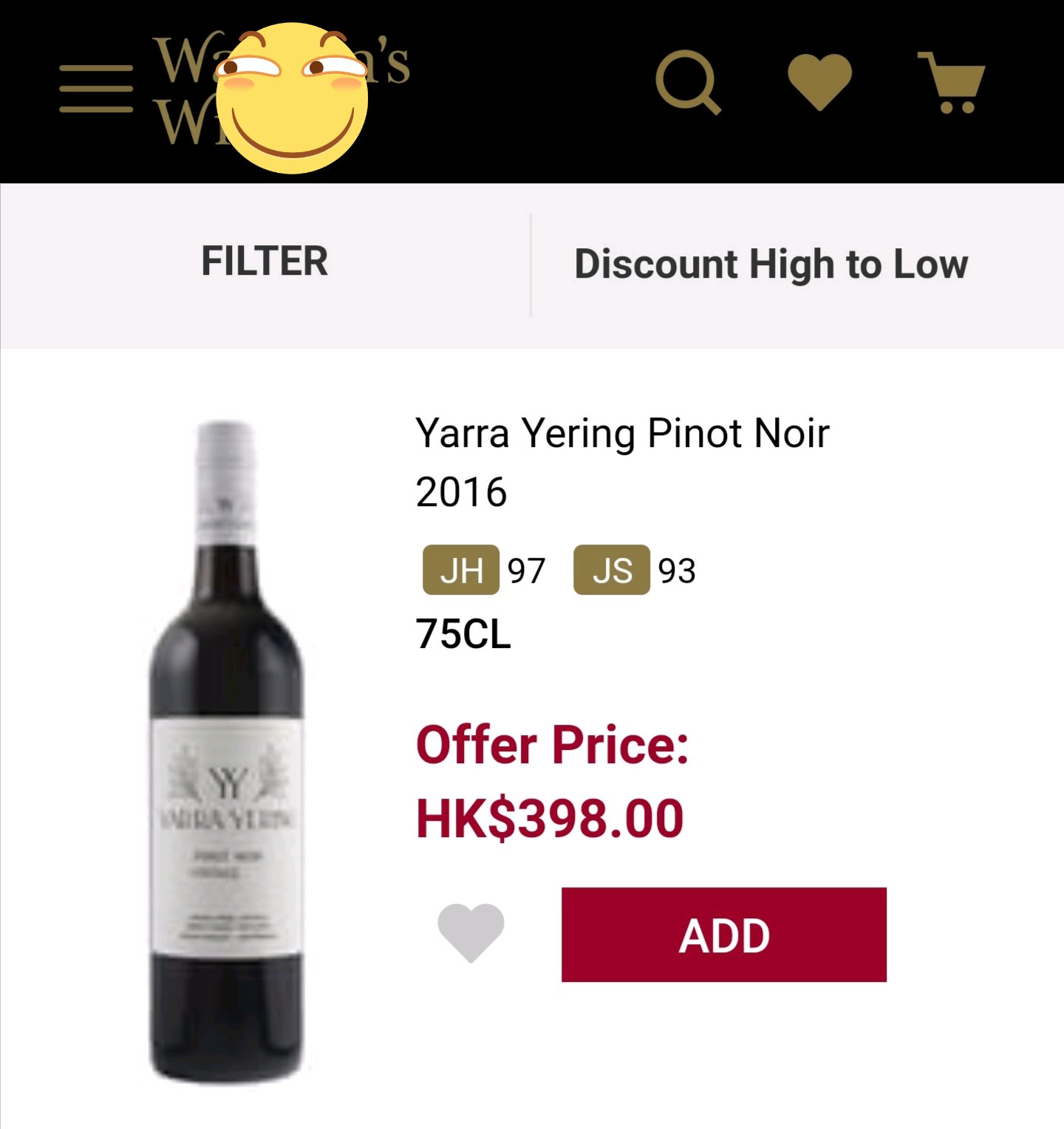
Task: Click the Offer Price label
Action: pos(552,744)
